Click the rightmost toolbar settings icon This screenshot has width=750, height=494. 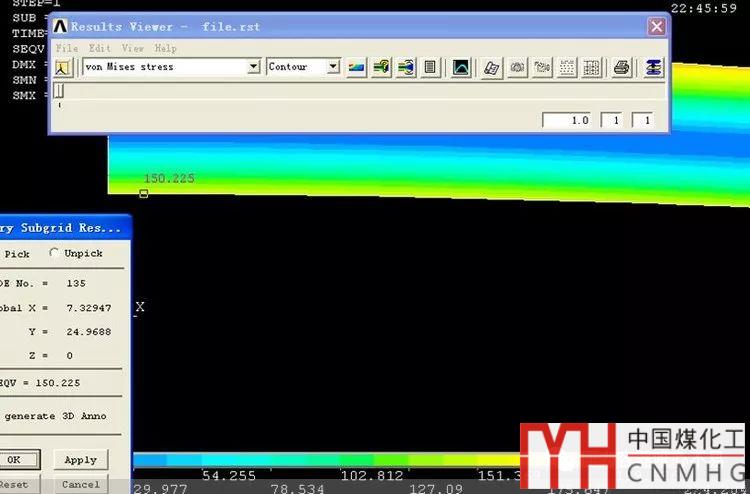(x=653, y=67)
